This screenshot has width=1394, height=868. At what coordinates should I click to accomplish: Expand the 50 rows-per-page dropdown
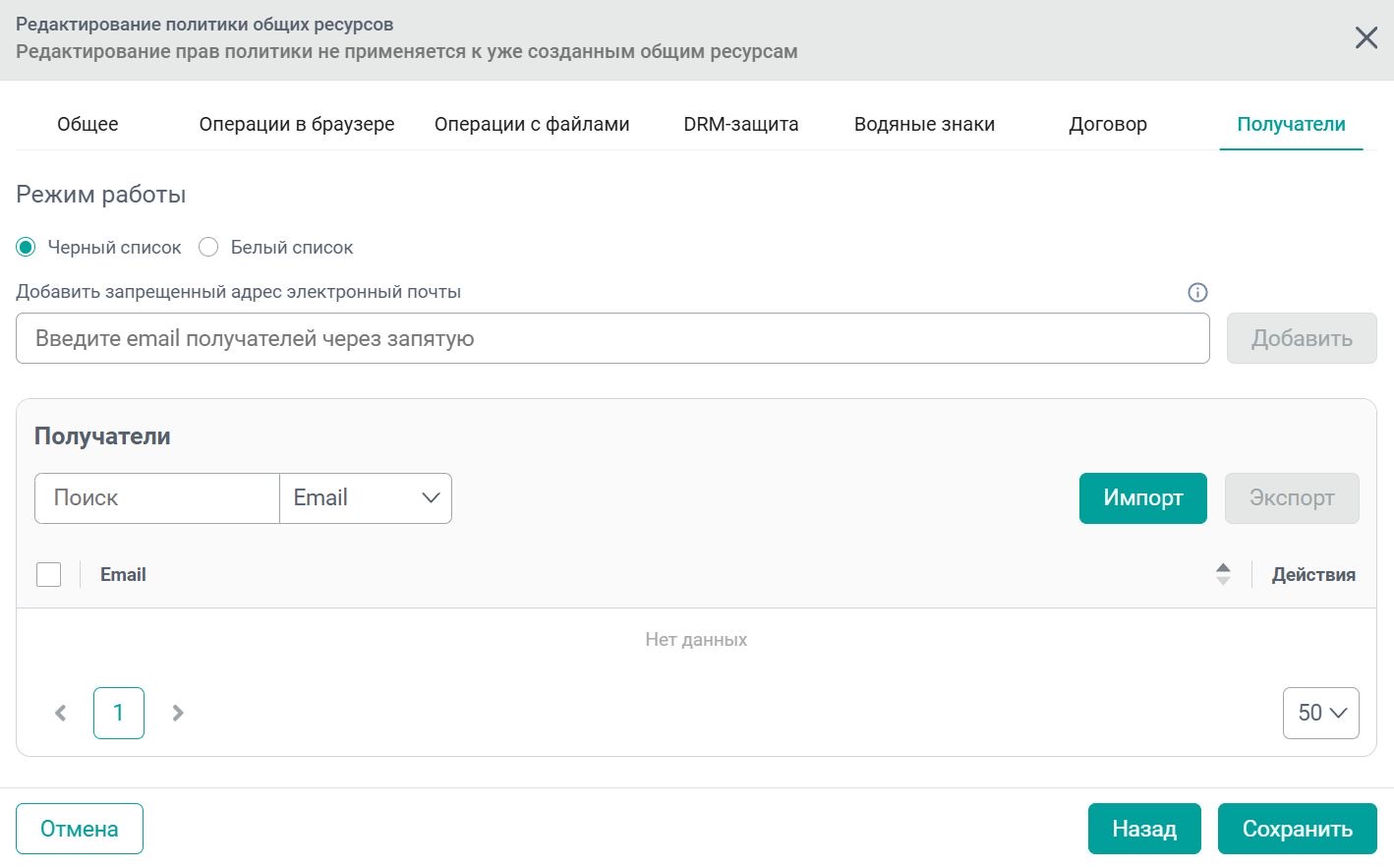pos(1320,713)
